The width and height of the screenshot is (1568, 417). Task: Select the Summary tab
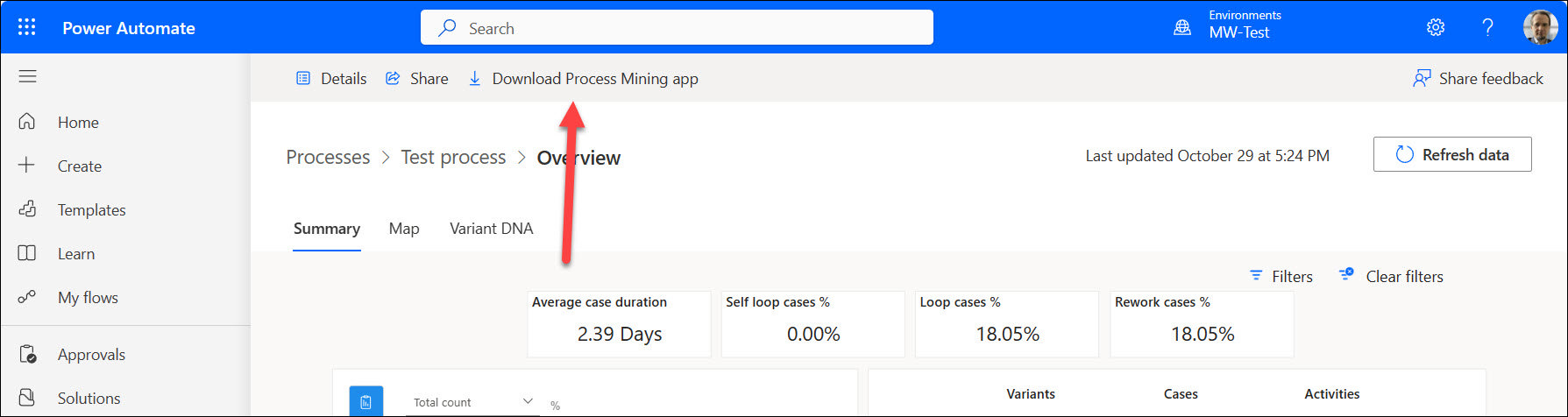pos(326,229)
